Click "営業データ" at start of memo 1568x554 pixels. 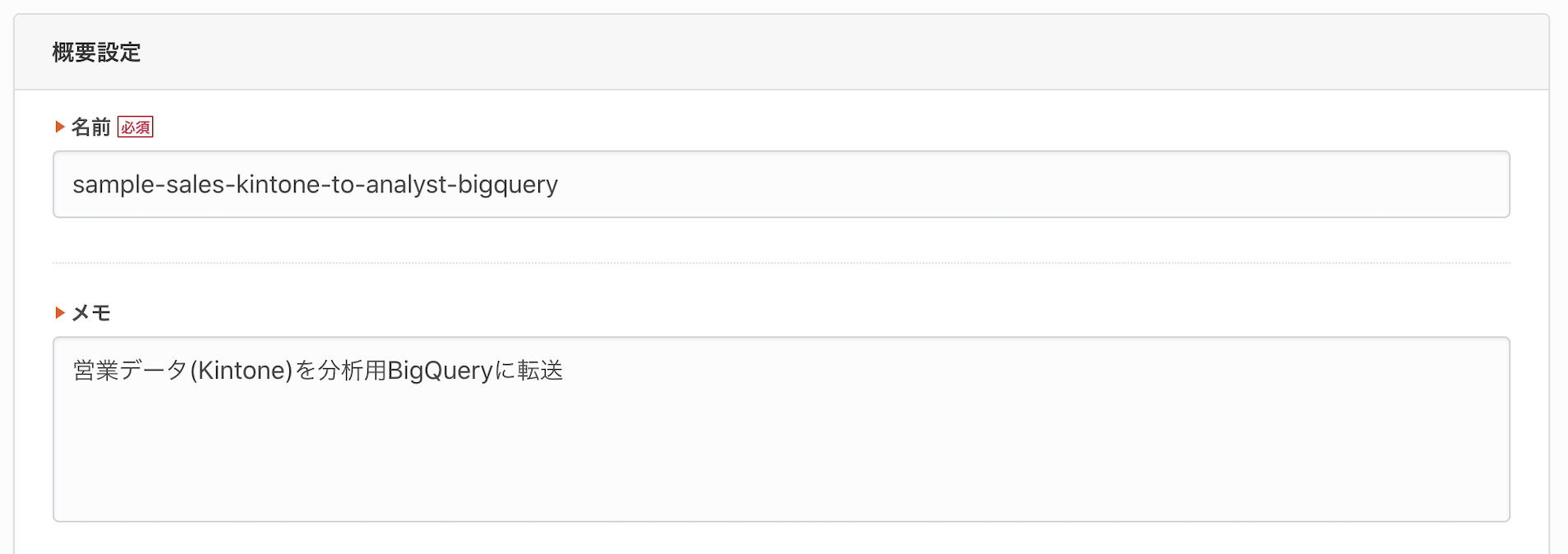129,371
